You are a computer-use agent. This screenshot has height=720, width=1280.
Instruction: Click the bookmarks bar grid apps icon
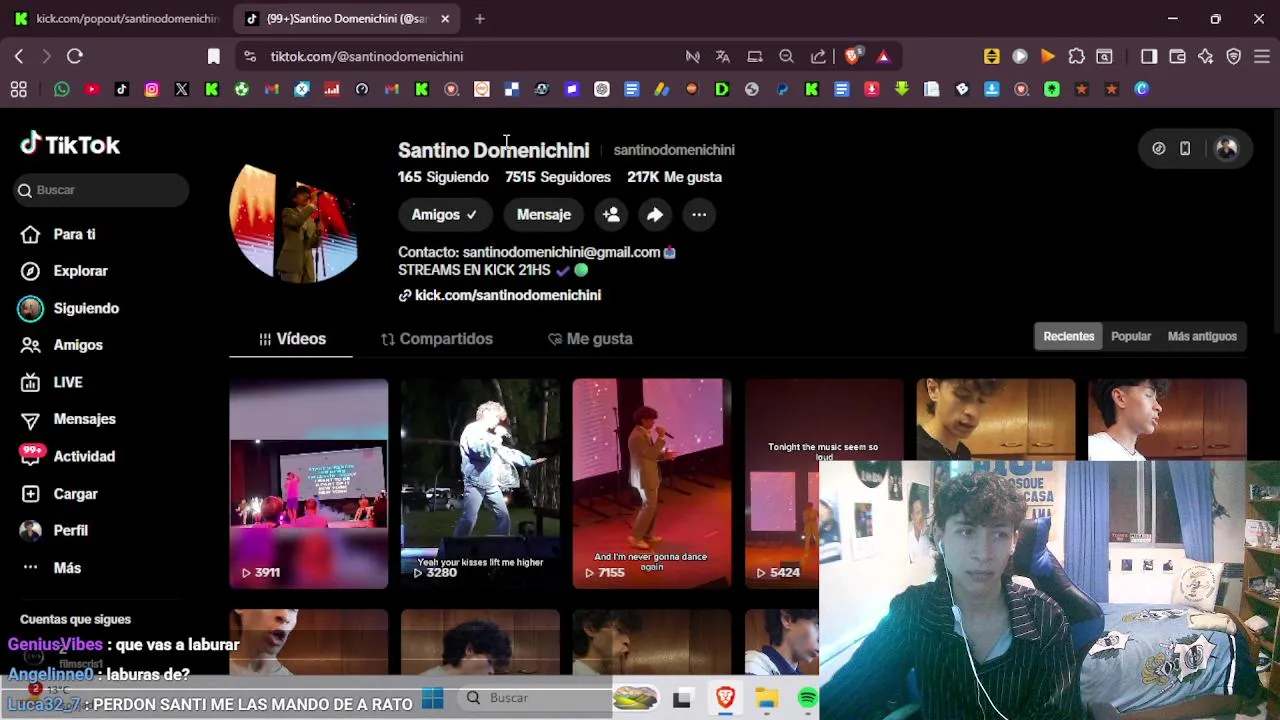[18, 90]
